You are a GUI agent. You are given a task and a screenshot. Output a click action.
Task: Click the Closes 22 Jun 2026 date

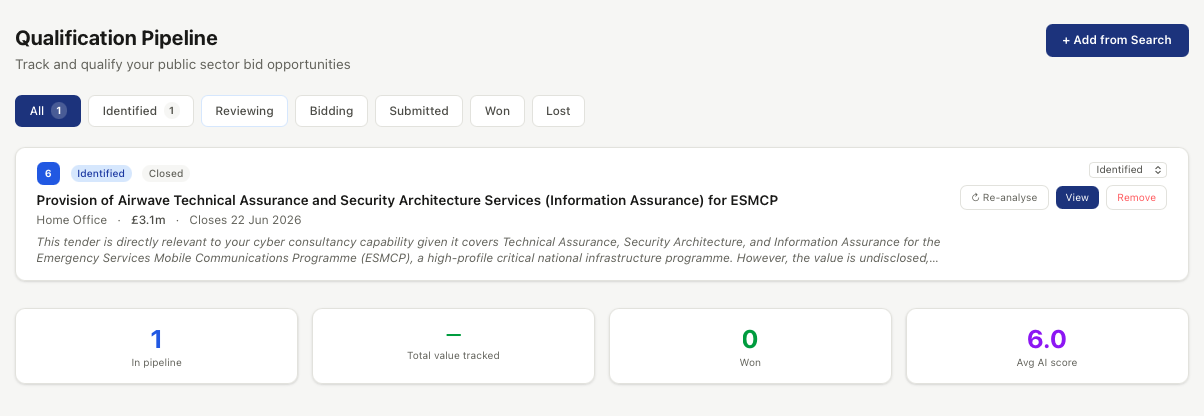coord(245,220)
